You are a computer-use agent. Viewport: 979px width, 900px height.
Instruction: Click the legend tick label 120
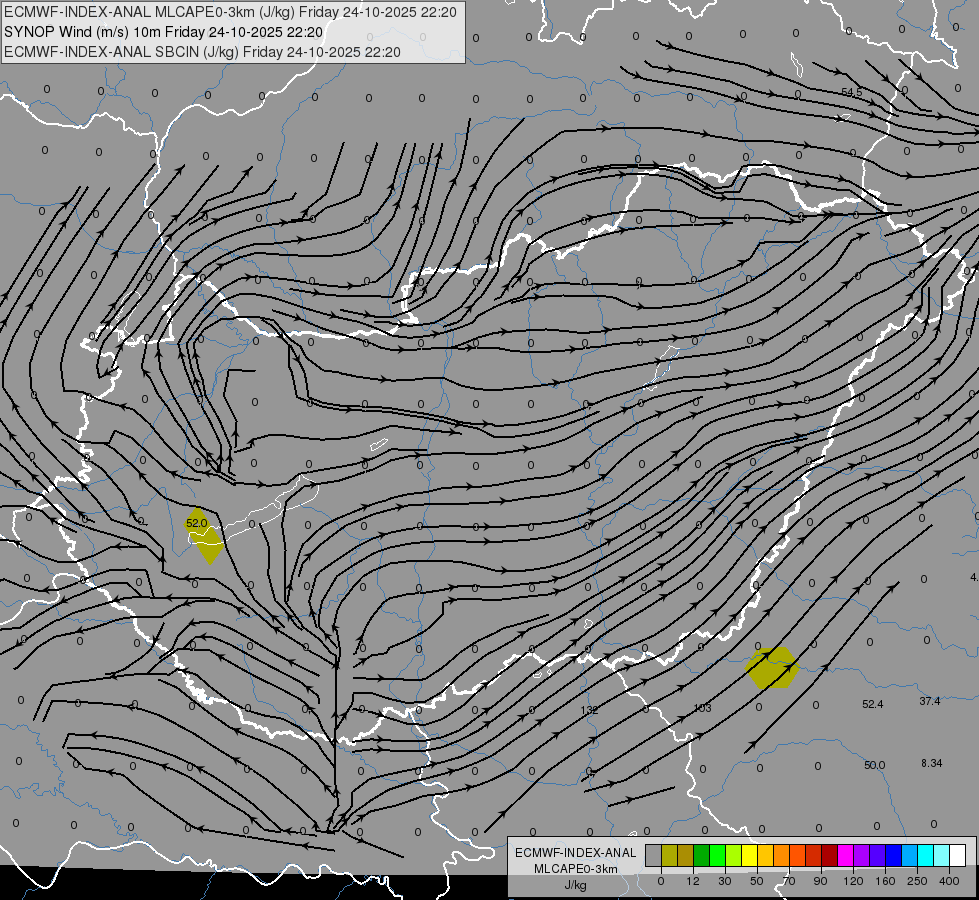[x=853, y=881]
